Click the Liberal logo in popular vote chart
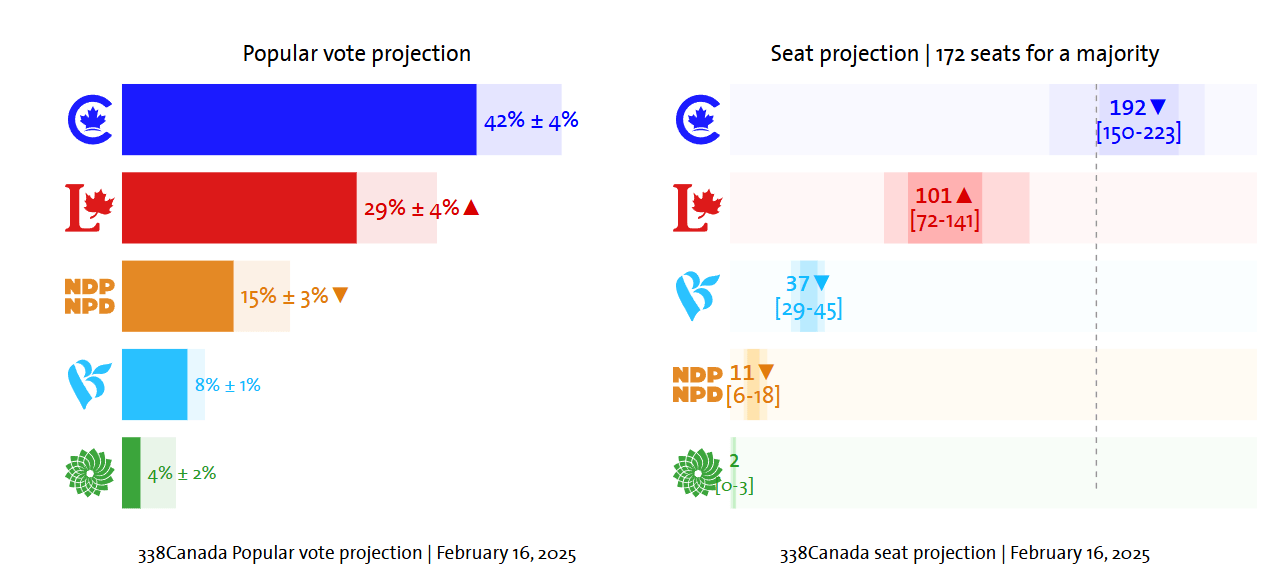This screenshot has height=583, width=1287. 90,208
